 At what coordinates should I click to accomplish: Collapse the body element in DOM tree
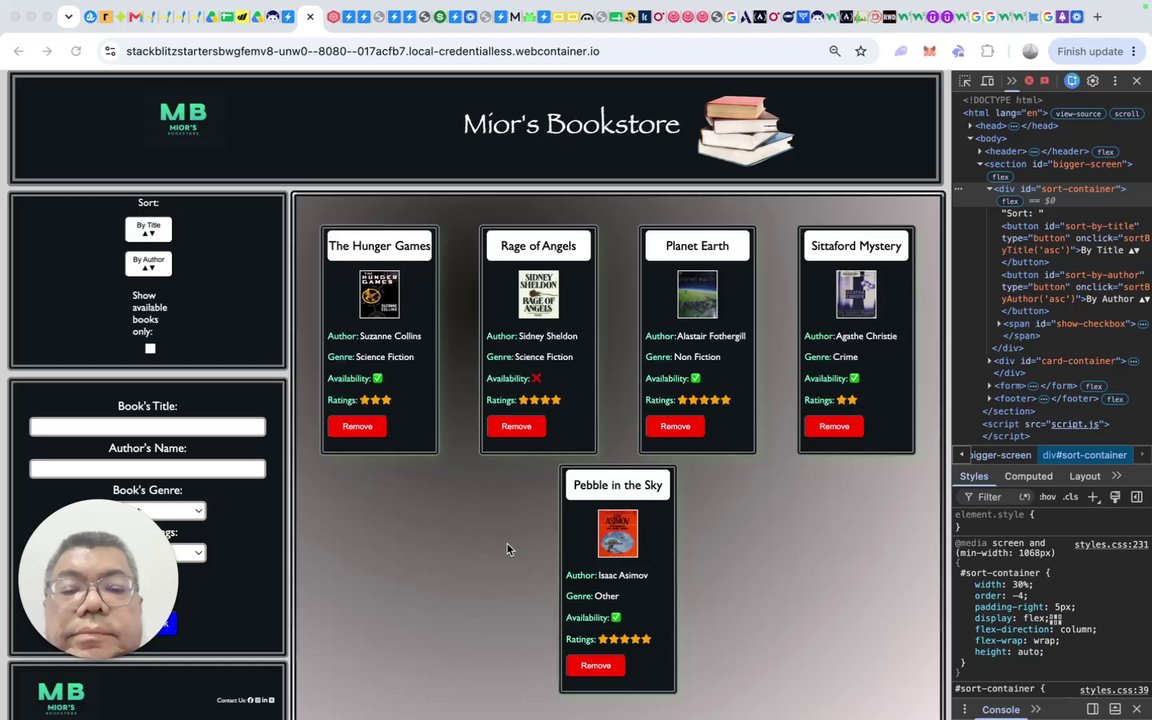(x=971, y=139)
